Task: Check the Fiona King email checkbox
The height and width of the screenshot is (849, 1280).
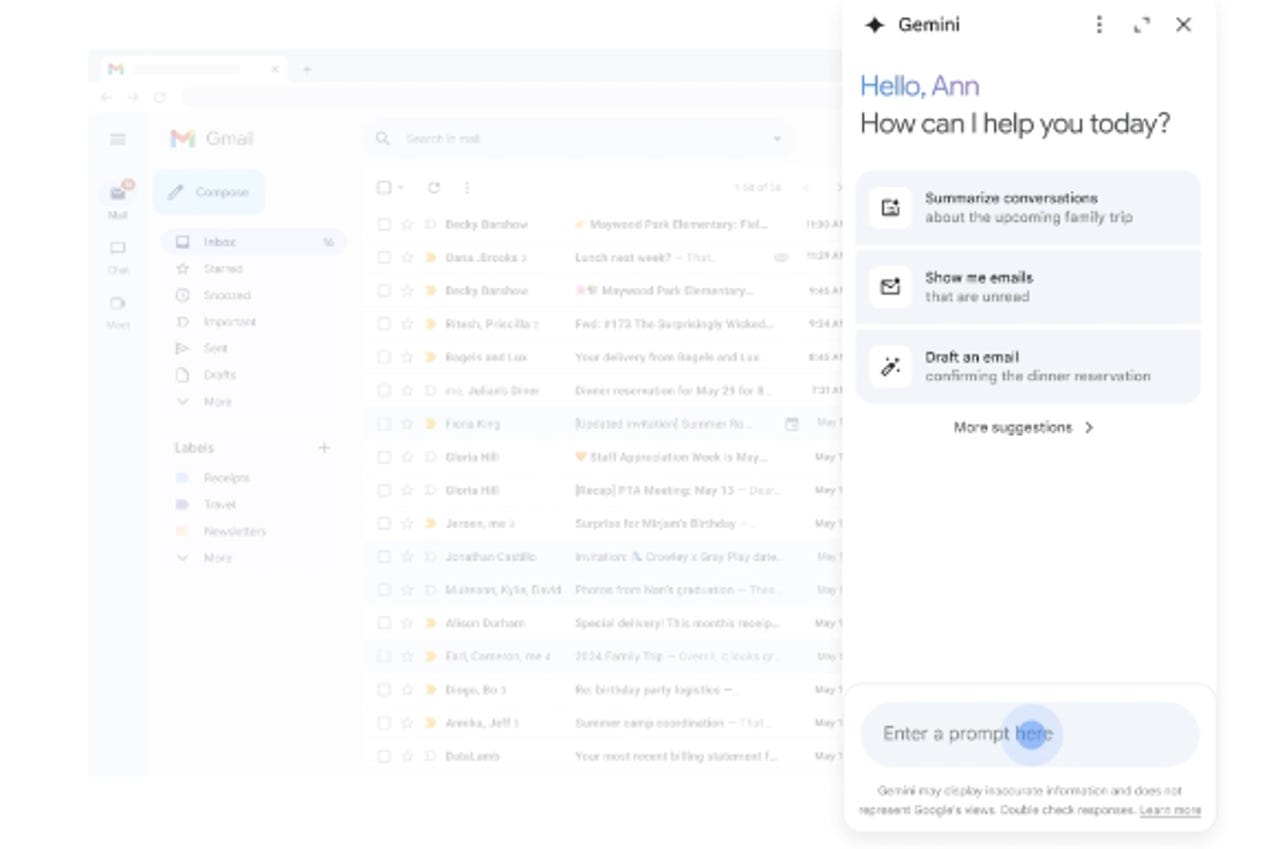Action: pos(383,424)
